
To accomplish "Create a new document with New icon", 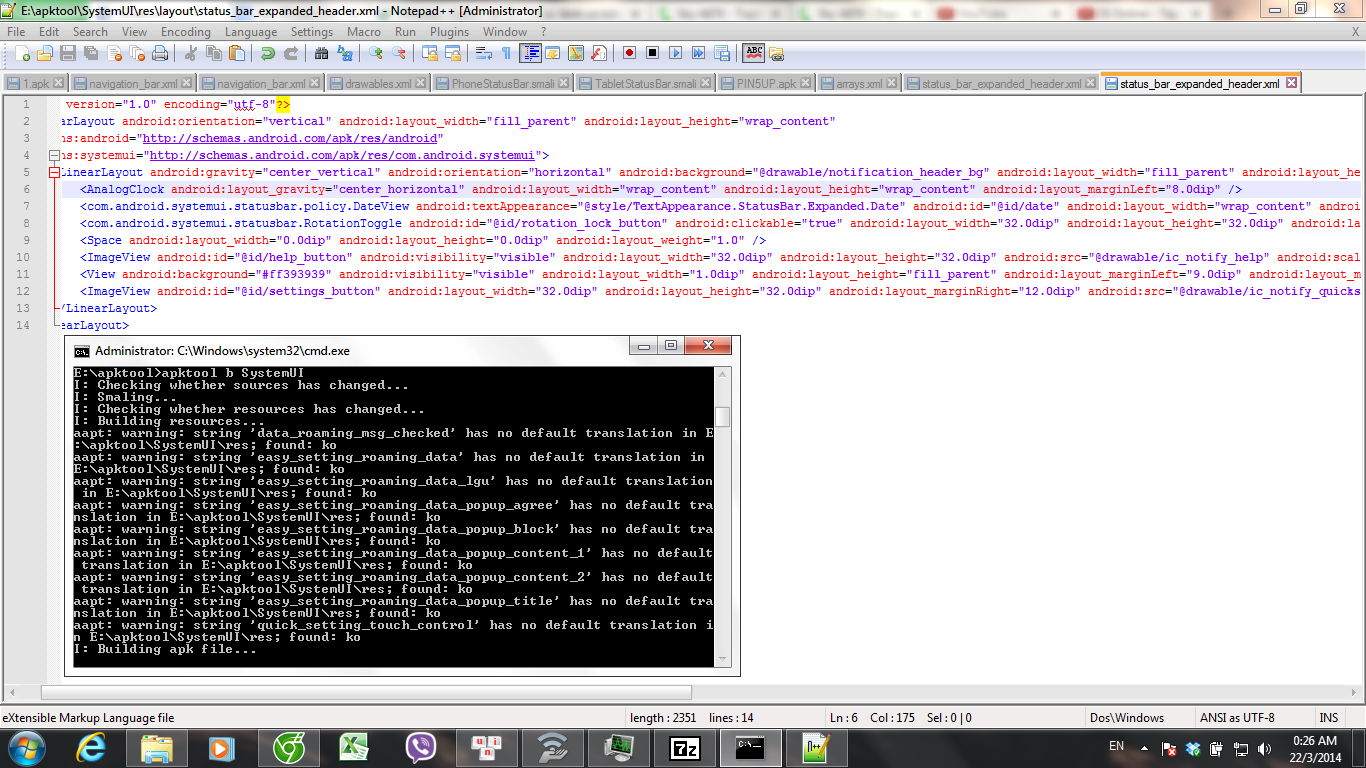I will (x=22, y=53).
